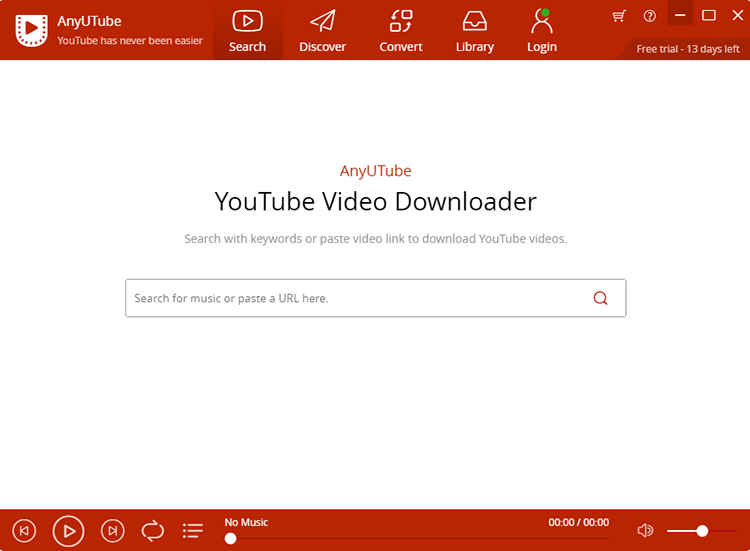Open the Search tab
The height and width of the screenshot is (551, 750).
247,31
